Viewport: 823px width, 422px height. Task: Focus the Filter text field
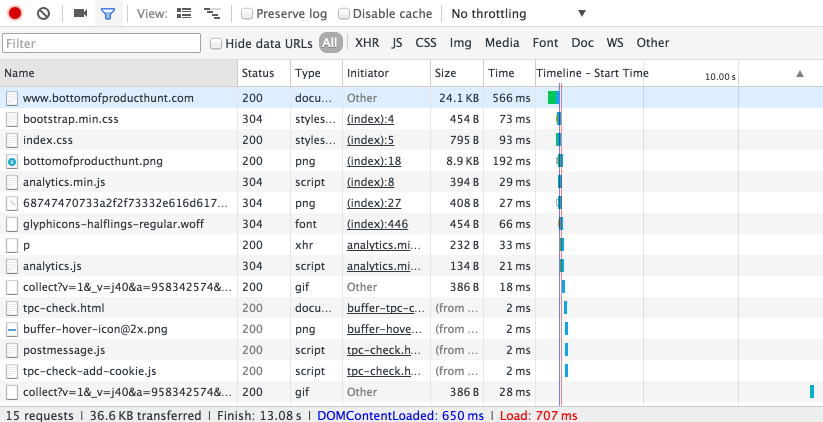pos(101,43)
